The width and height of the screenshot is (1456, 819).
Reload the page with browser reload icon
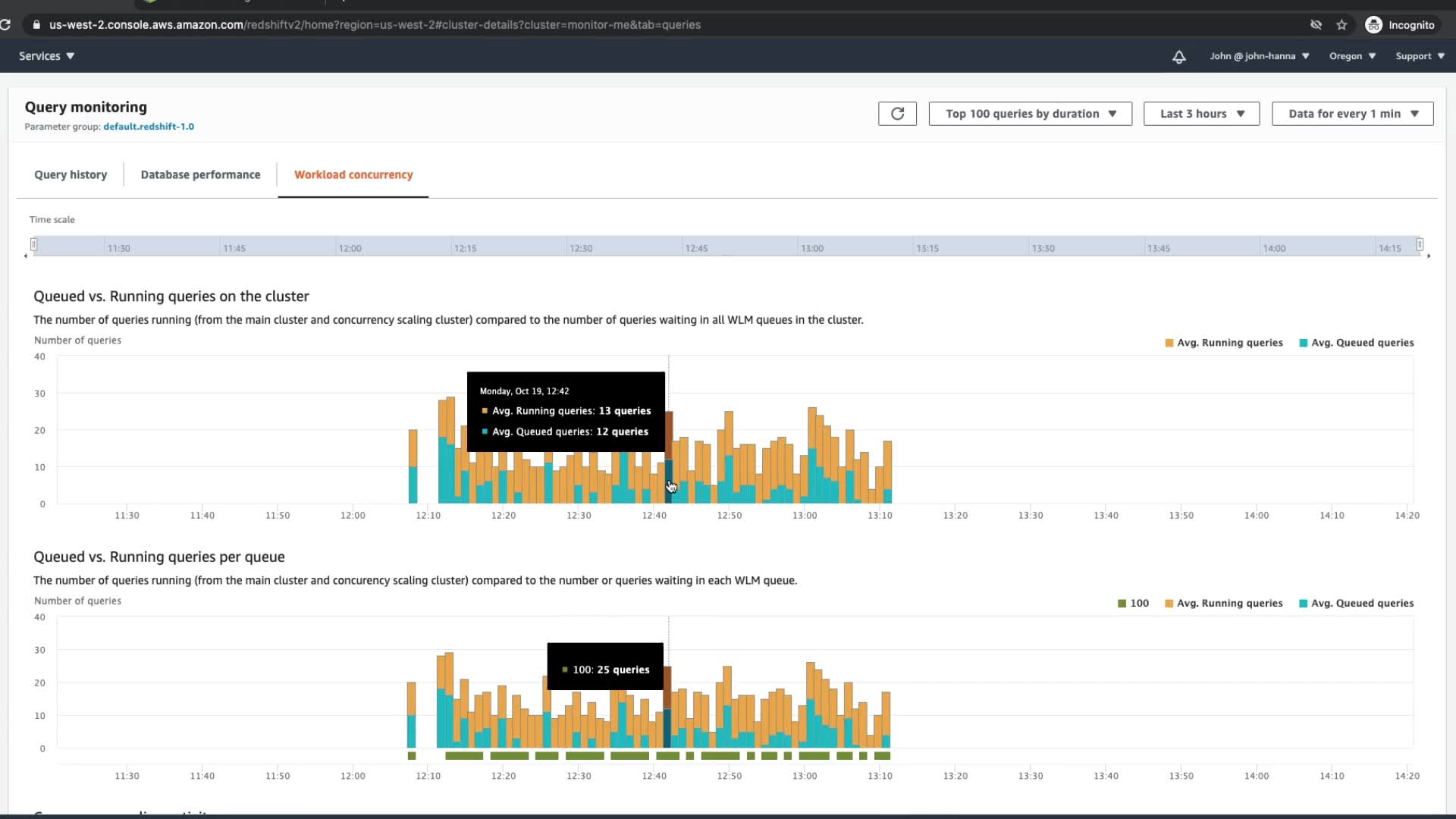point(5,25)
